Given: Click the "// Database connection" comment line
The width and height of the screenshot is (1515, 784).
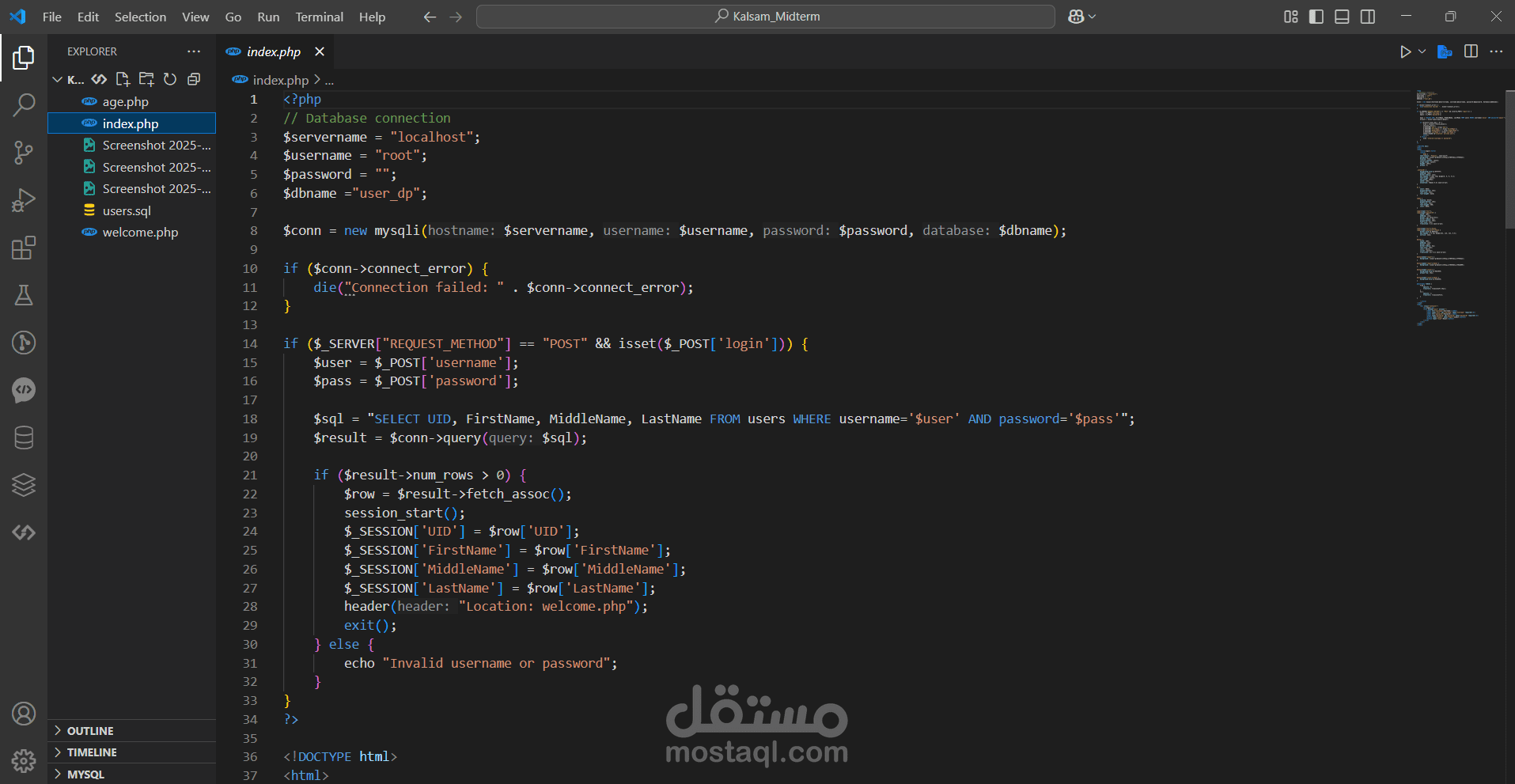Looking at the screenshot, I should [x=367, y=118].
